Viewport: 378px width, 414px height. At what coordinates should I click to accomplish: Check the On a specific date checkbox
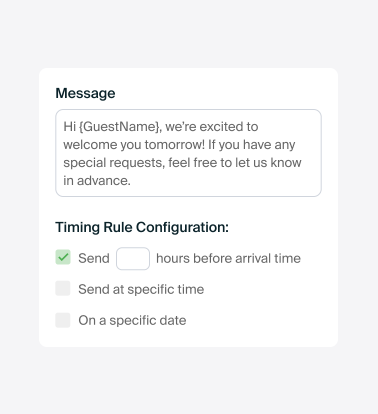[63, 320]
